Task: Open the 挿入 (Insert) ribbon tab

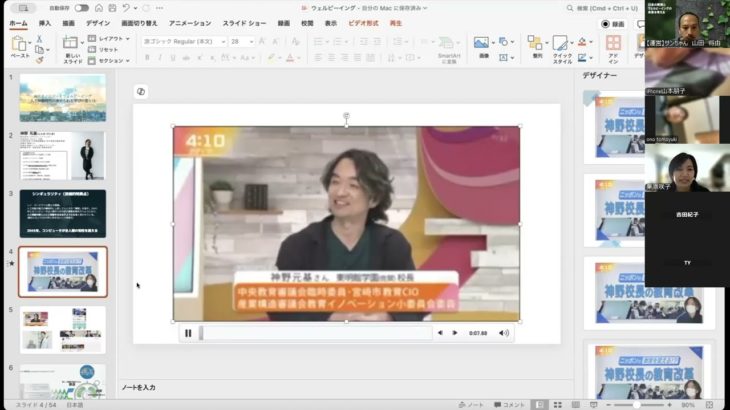Action: (x=45, y=23)
